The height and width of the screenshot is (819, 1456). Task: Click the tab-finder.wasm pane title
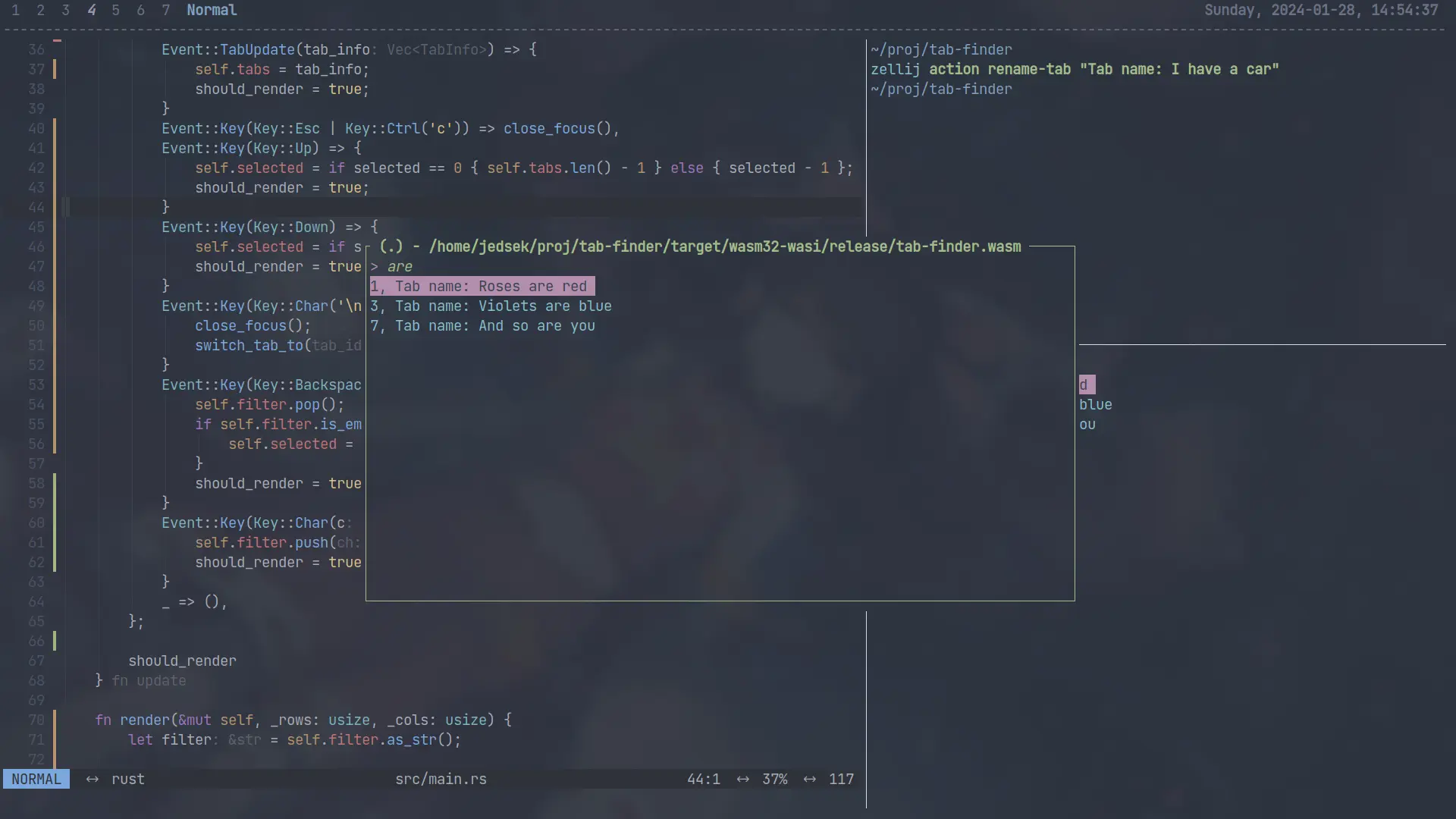700,247
